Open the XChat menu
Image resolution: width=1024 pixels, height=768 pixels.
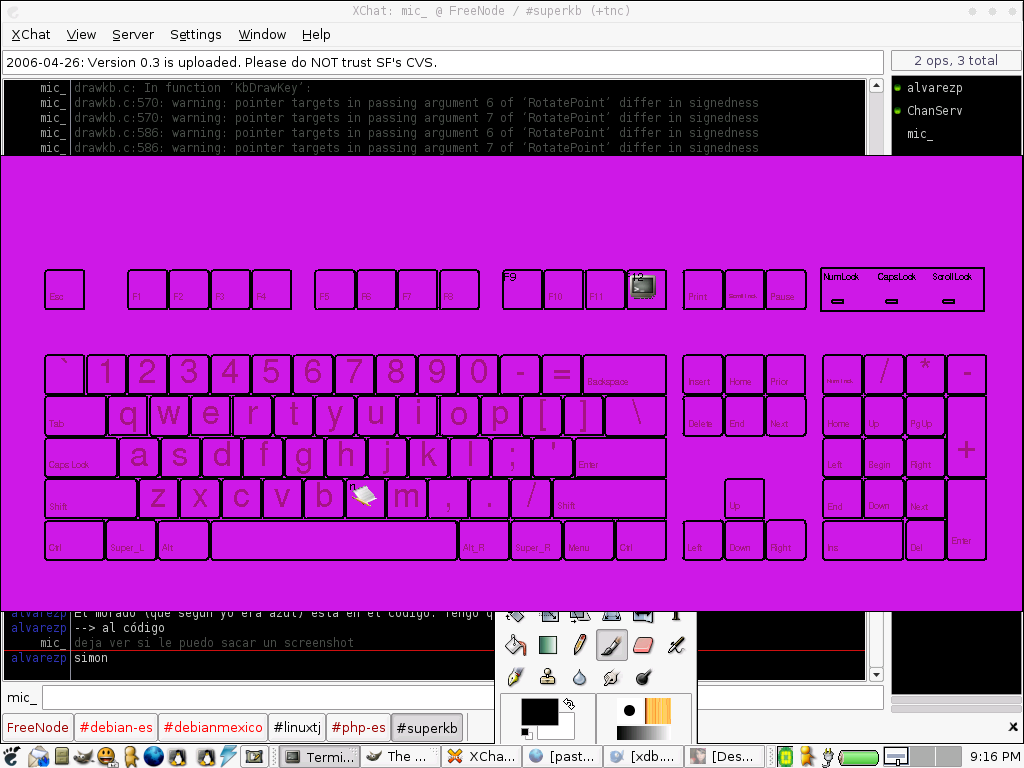(31, 34)
